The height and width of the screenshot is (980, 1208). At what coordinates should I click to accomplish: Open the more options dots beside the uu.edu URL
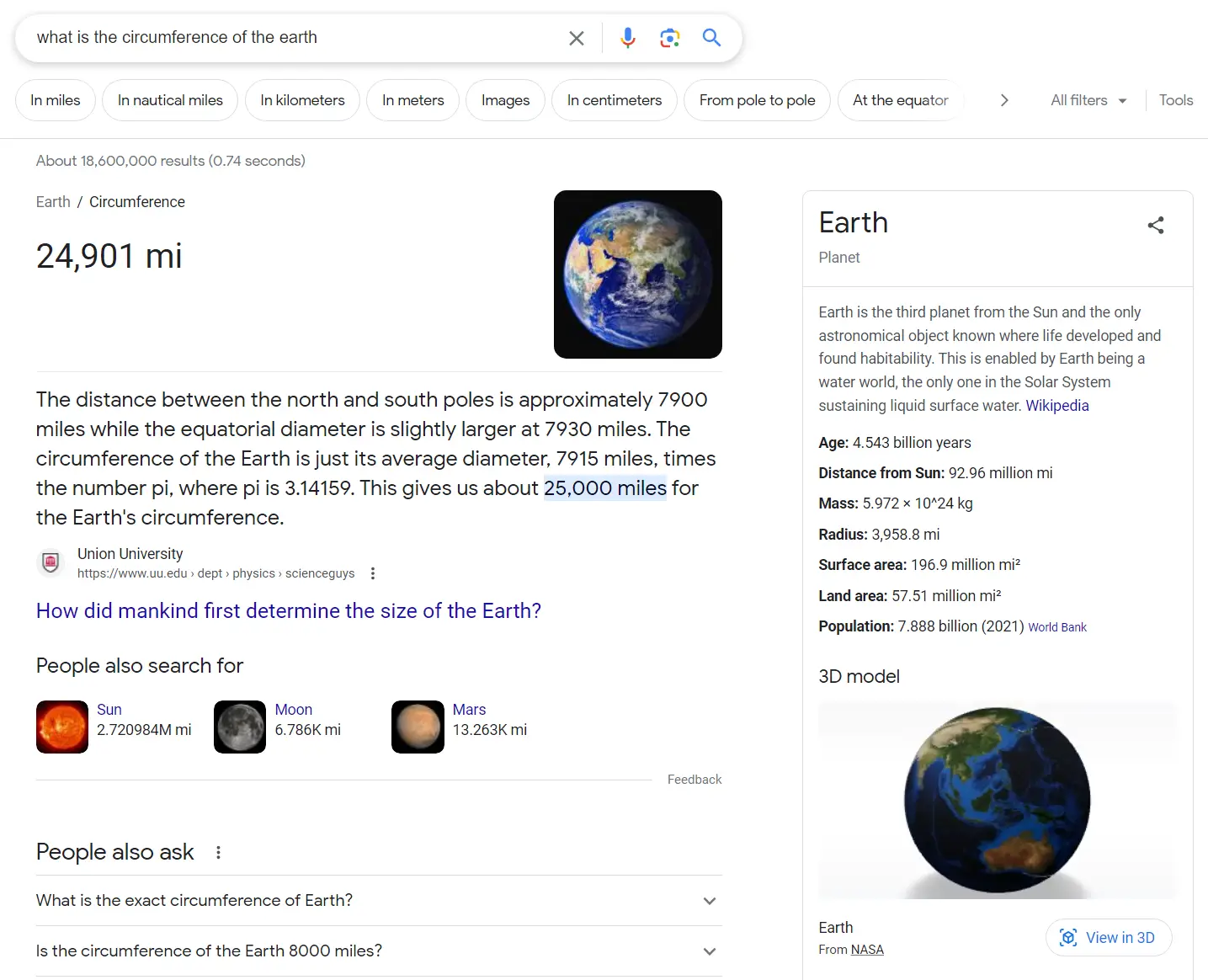(x=373, y=573)
